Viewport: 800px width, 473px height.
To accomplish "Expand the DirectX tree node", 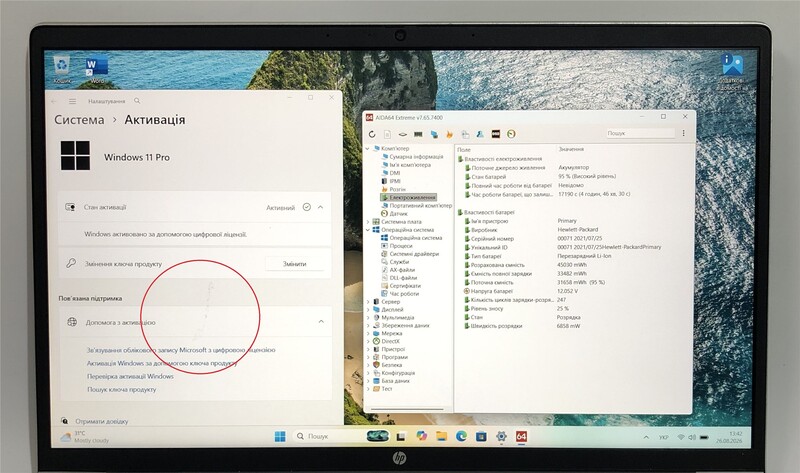I will (x=368, y=341).
